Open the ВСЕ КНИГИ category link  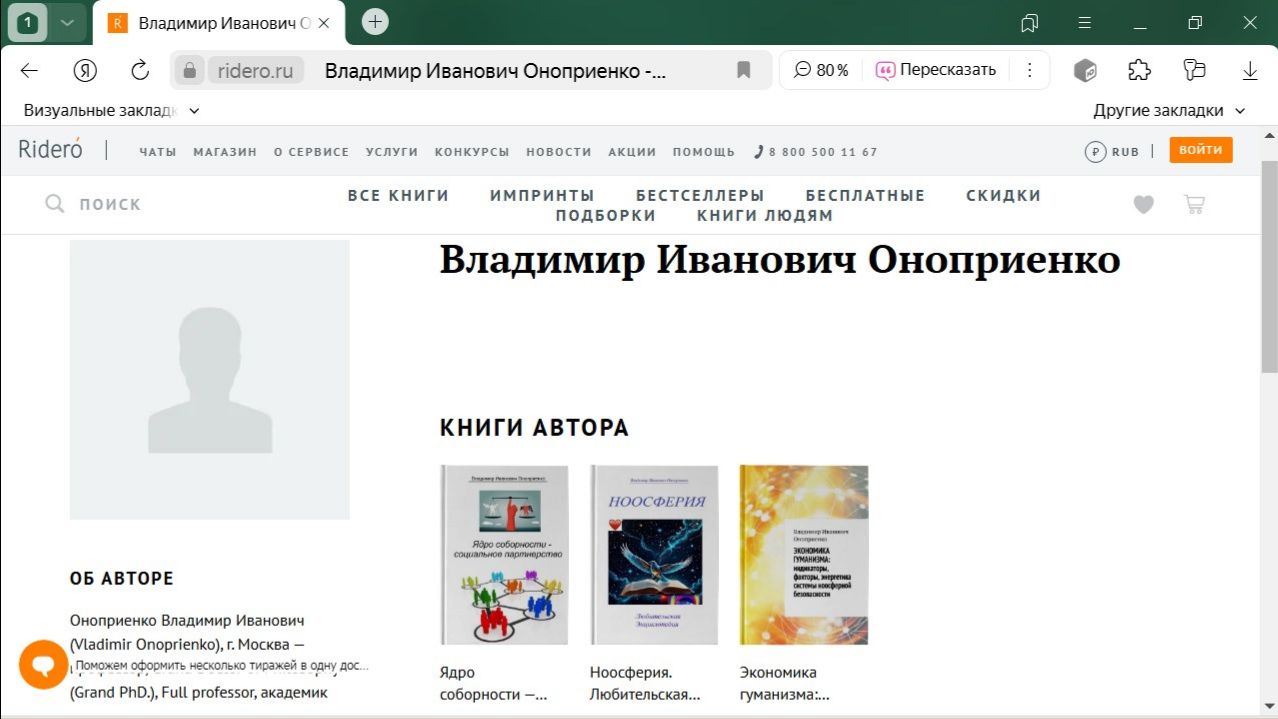(x=399, y=195)
